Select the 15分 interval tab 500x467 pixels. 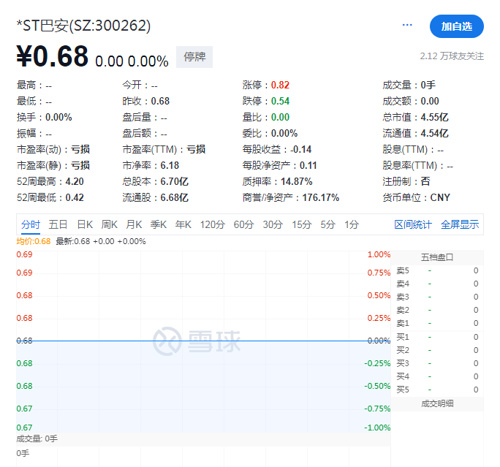click(x=302, y=225)
